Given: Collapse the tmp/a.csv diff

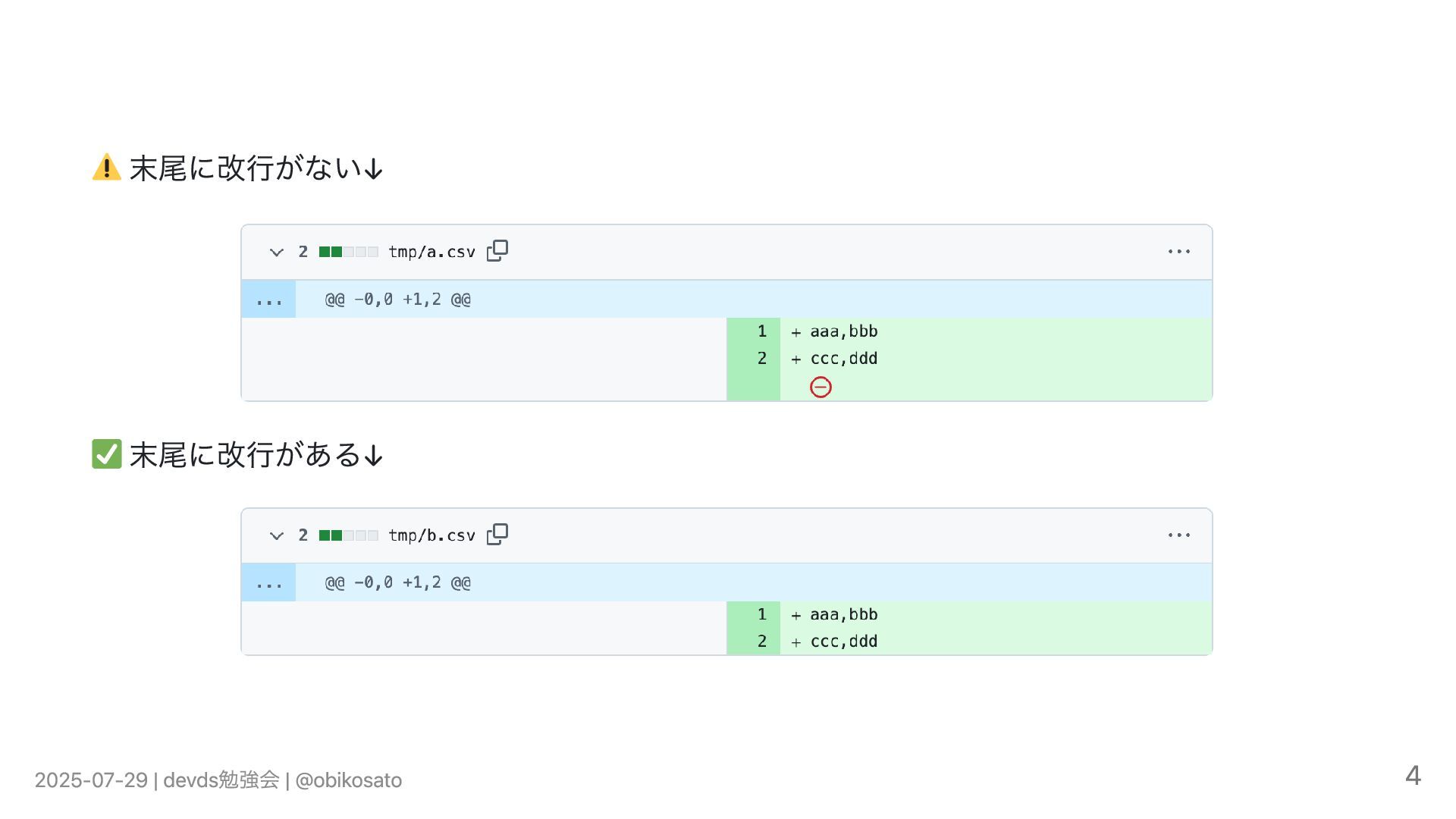Looking at the screenshot, I should 277,252.
